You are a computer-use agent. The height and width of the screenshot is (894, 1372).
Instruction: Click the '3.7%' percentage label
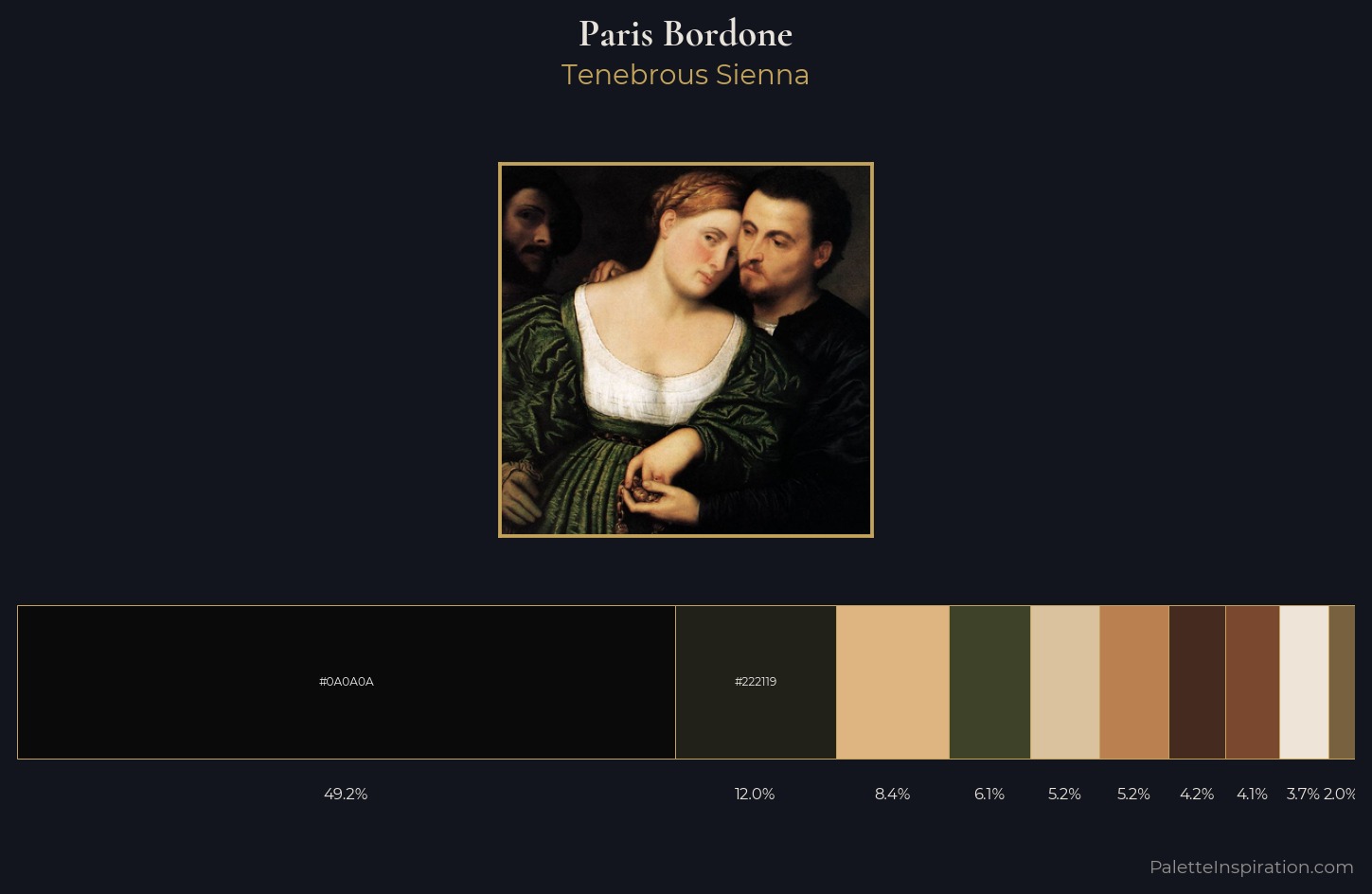point(1303,794)
